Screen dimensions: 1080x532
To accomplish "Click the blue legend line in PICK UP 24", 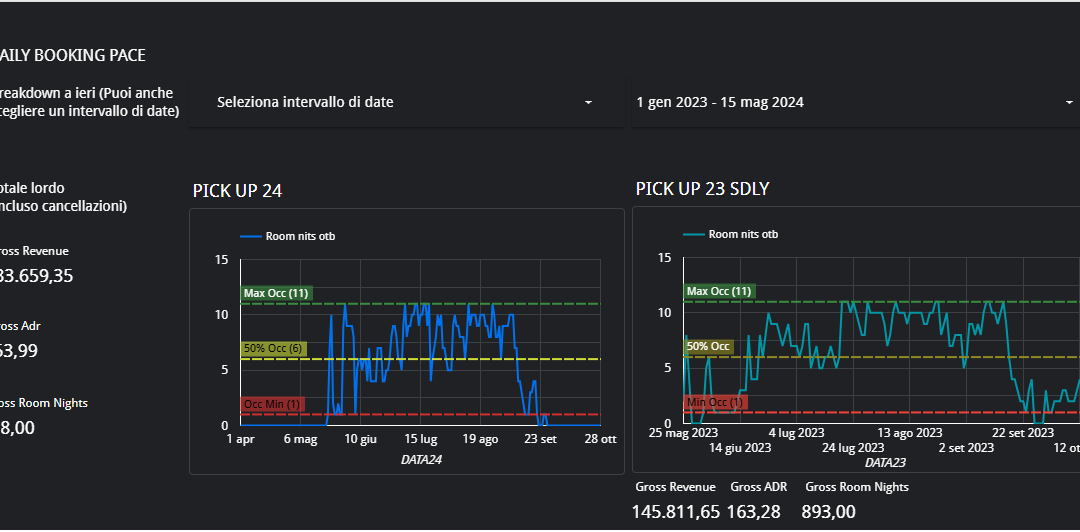I will click(x=250, y=237).
